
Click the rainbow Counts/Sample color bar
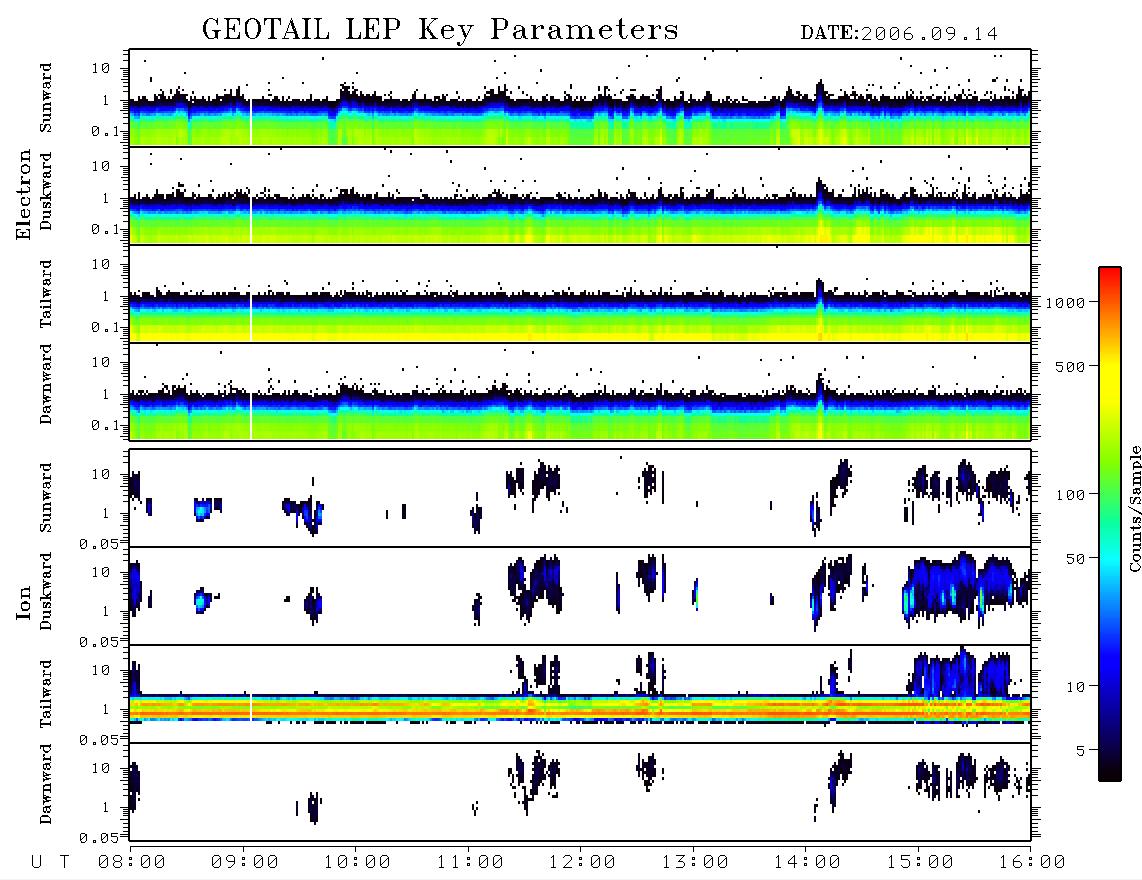1110,525
